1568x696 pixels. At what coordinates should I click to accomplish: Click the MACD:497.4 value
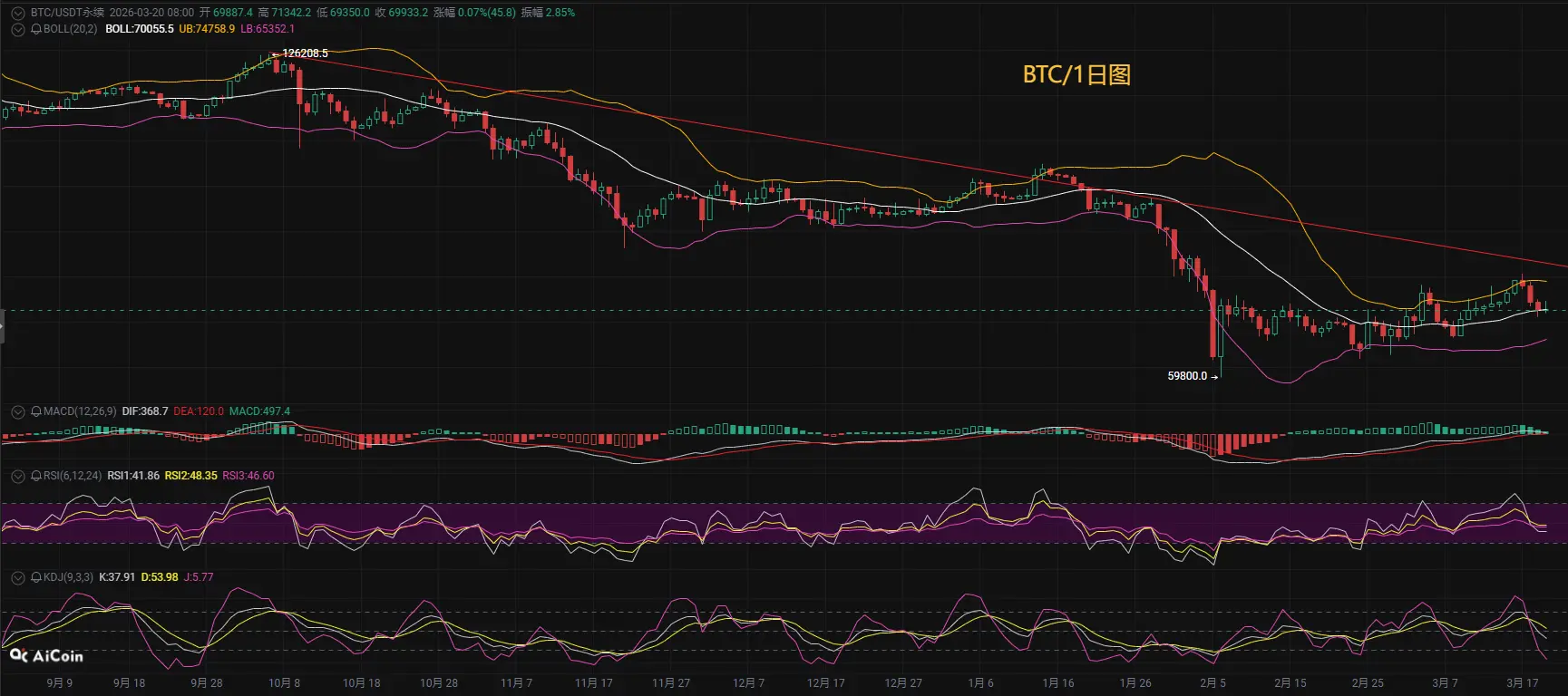pos(259,411)
